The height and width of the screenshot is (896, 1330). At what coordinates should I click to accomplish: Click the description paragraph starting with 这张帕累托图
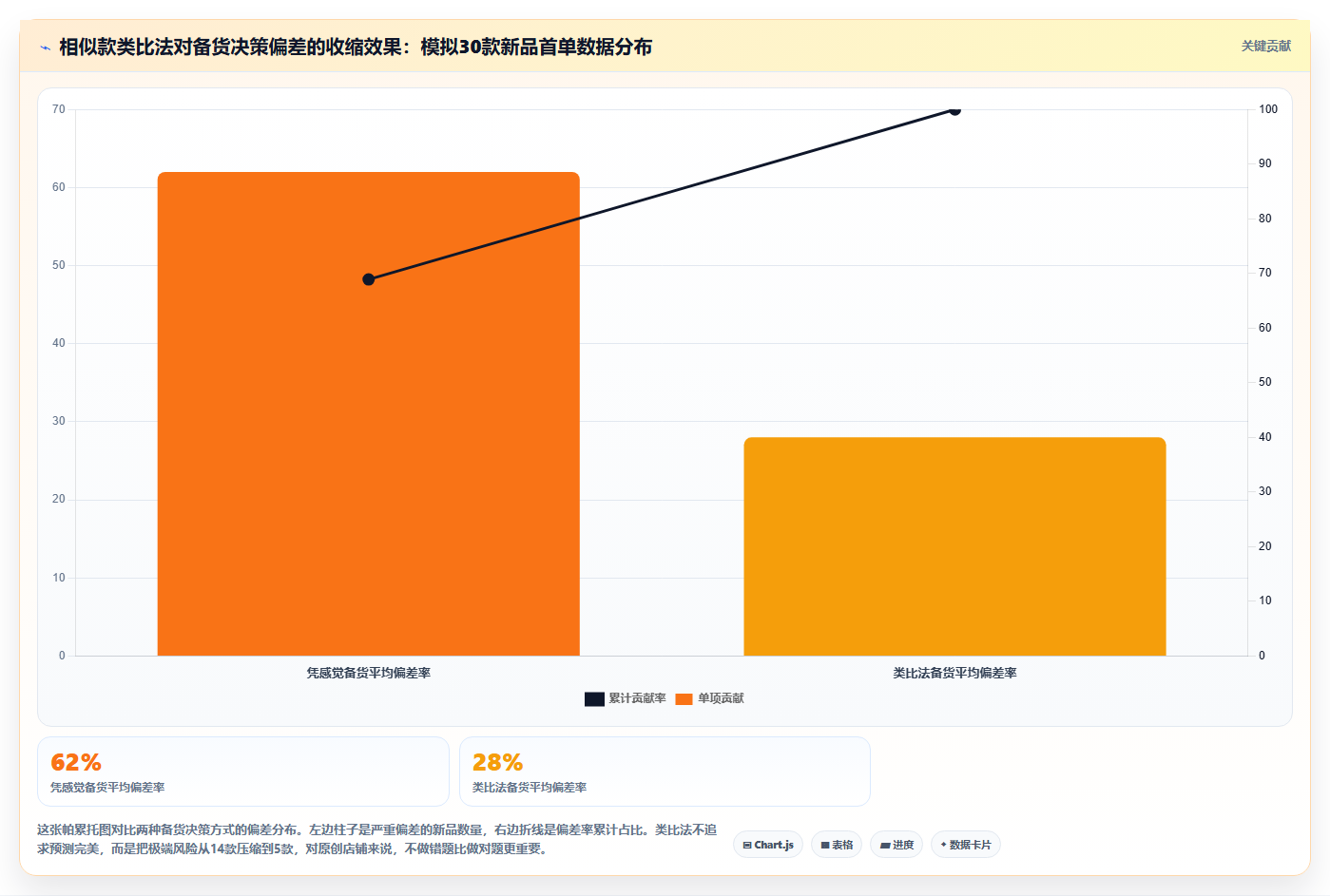pos(377,839)
